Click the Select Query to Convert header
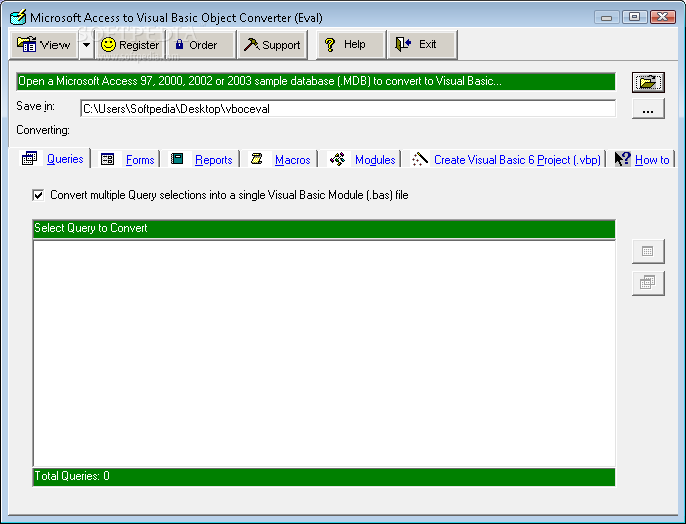The height and width of the screenshot is (524, 686). click(x=324, y=228)
